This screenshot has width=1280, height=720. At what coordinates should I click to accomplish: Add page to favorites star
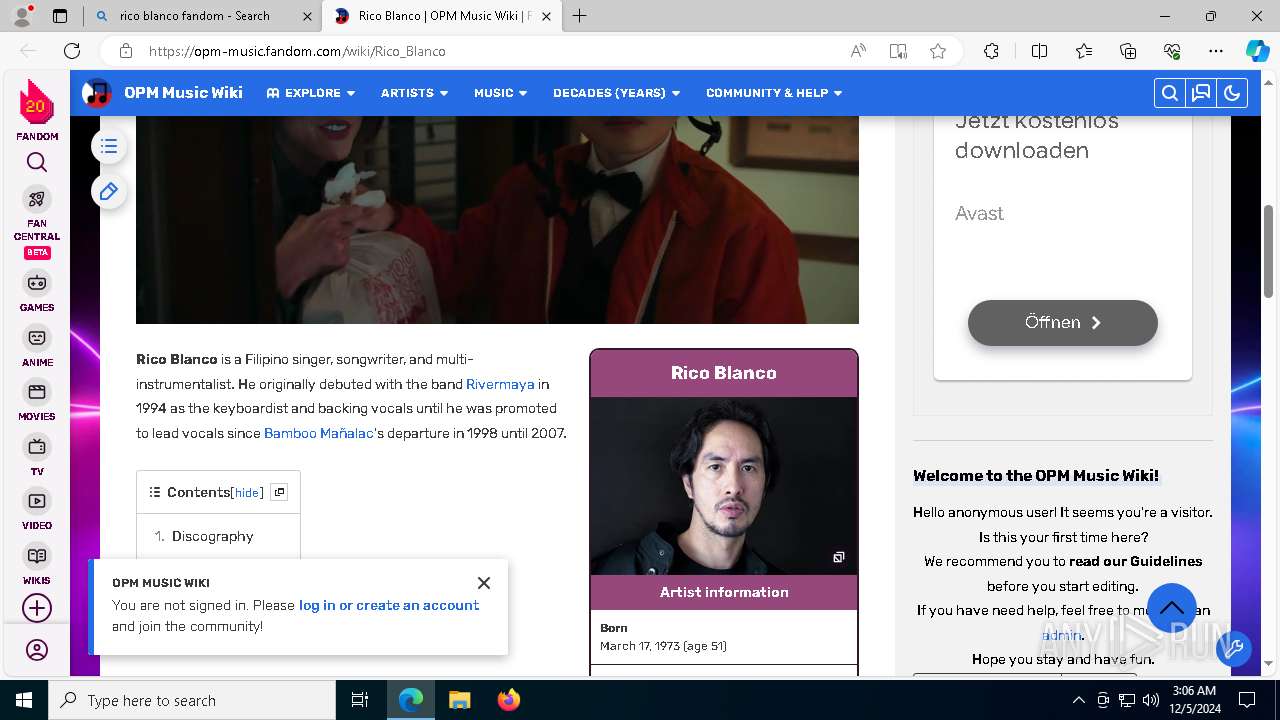coord(937,51)
